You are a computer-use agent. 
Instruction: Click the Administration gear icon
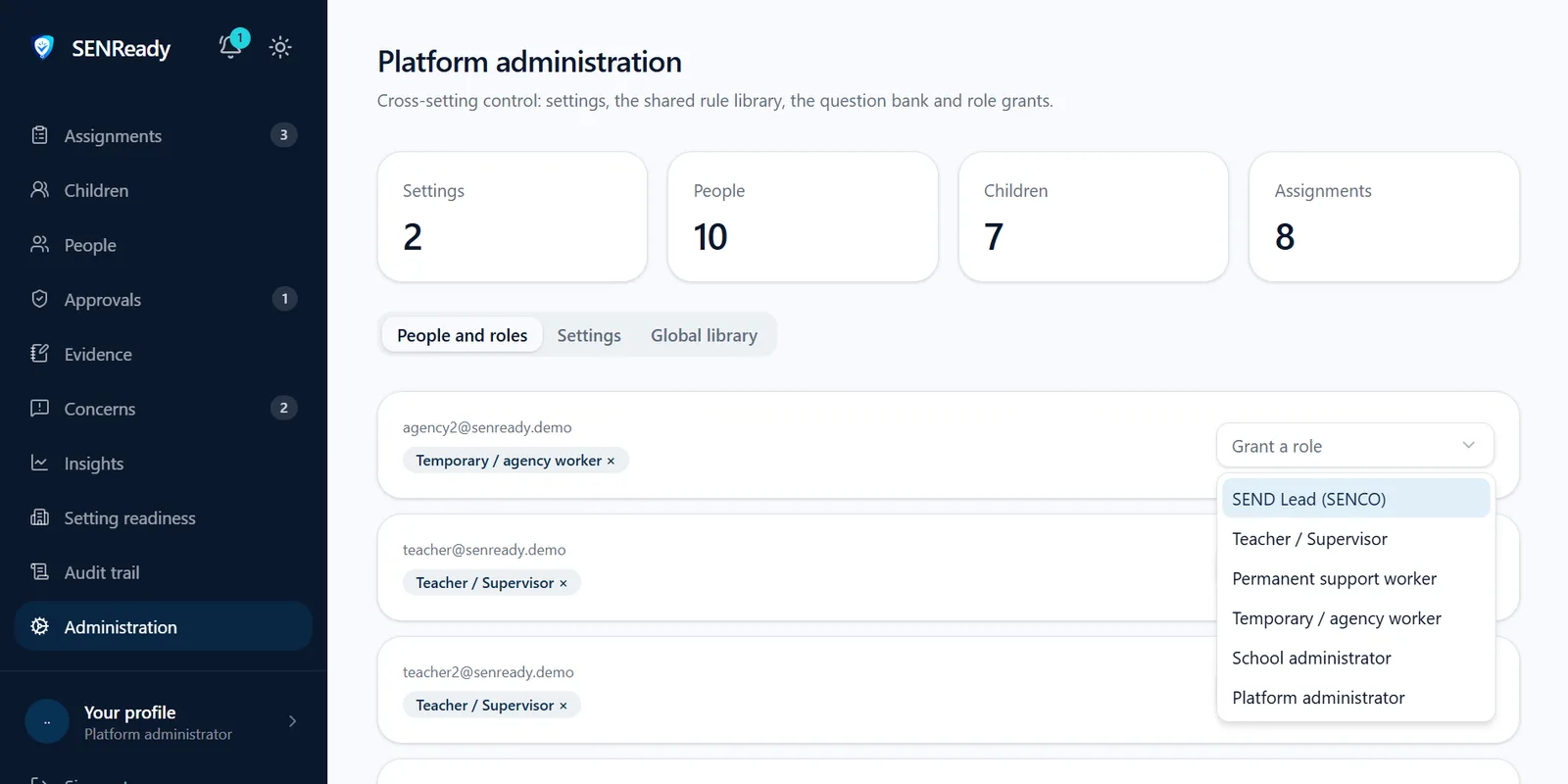point(39,626)
